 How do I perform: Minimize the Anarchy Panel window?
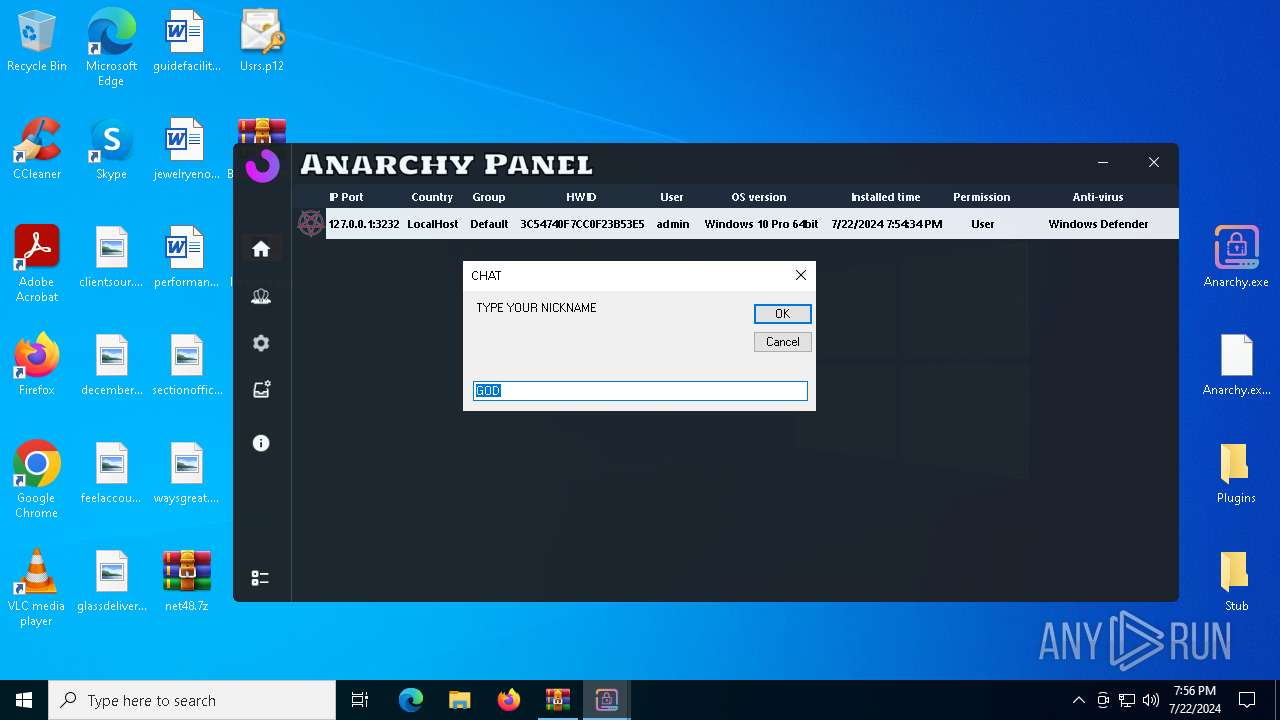1103,162
